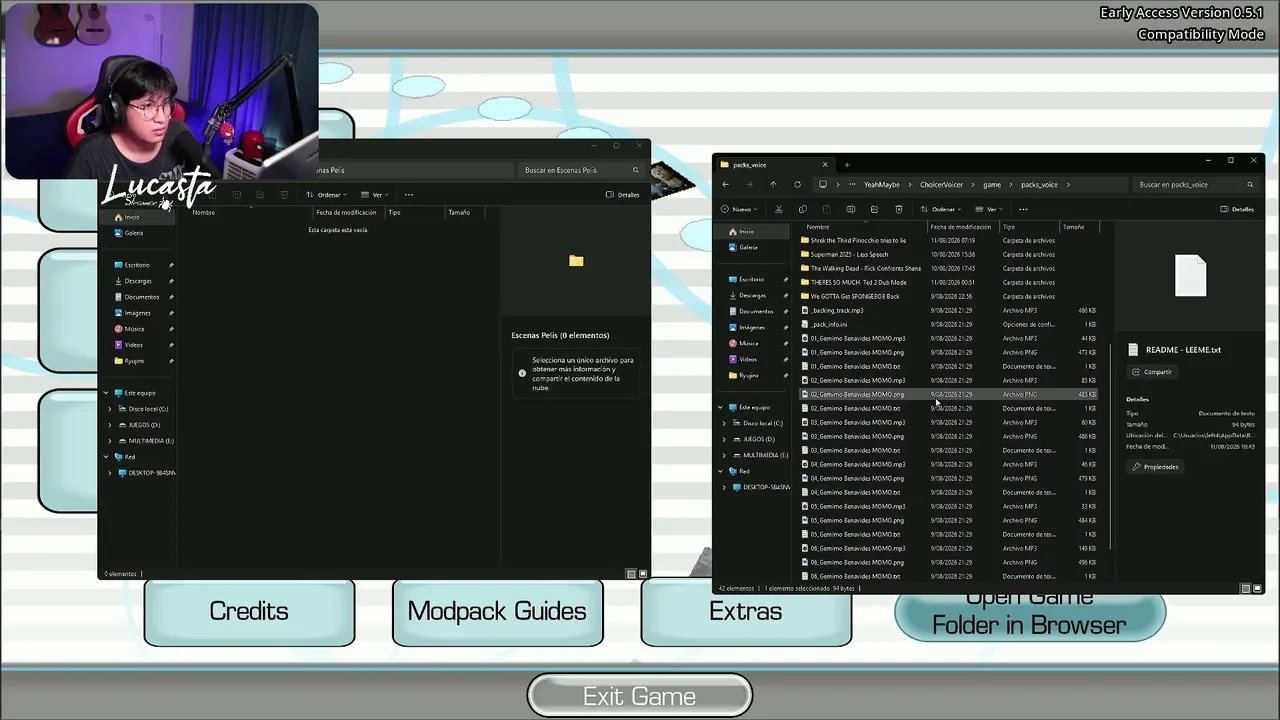Collapse Este equipo in packs_voice sidebar
Viewport: 1280px width, 720px height.
(x=720, y=407)
